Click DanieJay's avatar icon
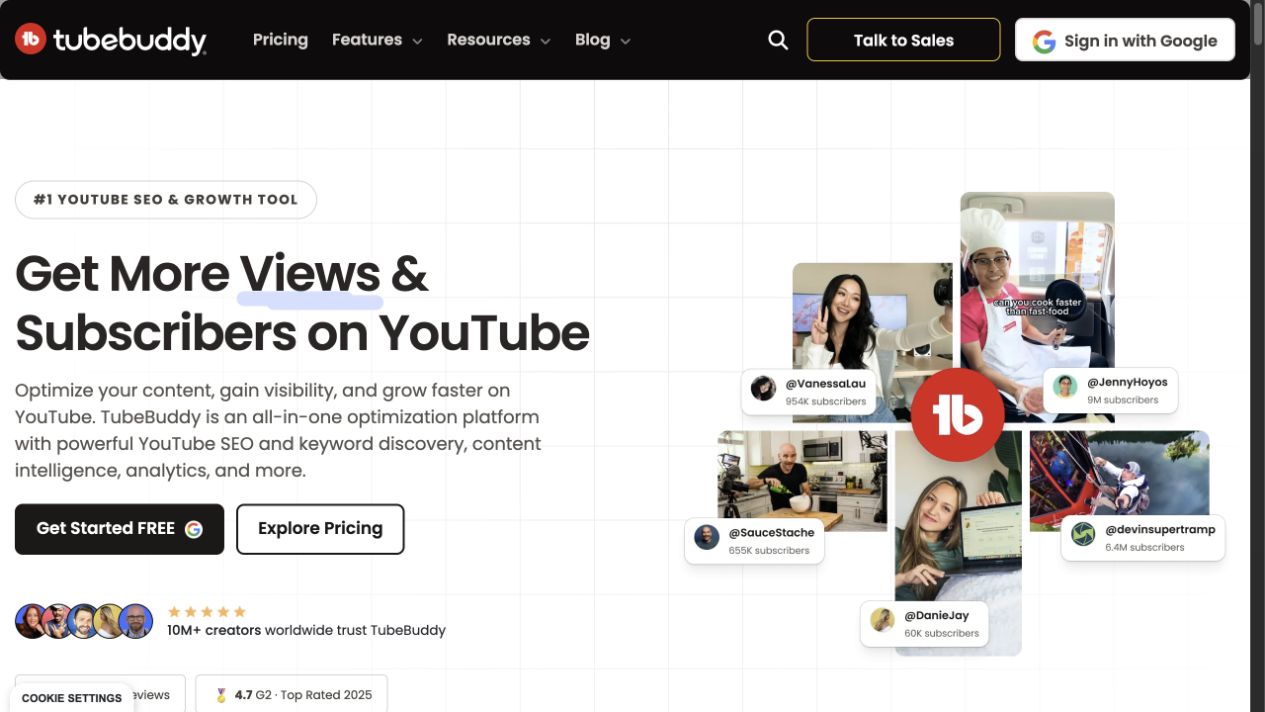Image resolution: width=1265 pixels, height=712 pixels. point(882,620)
